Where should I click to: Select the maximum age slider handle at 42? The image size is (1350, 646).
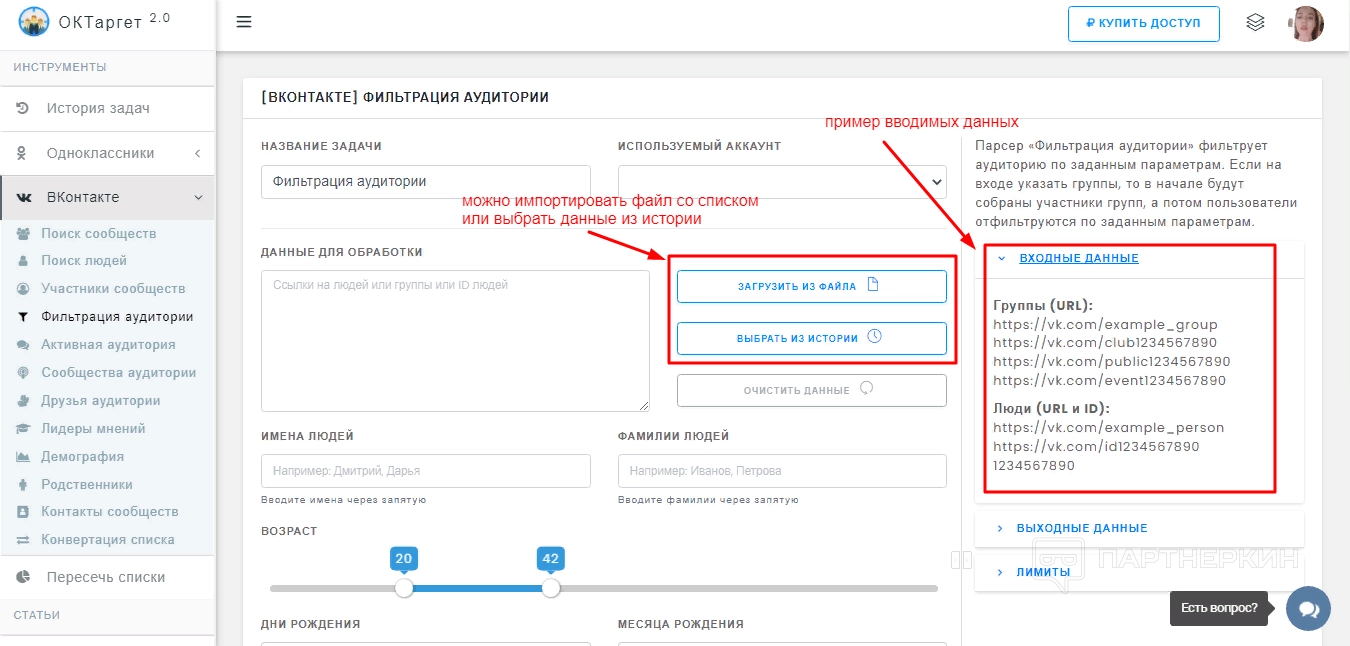pyautogui.click(x=551, y=588)
